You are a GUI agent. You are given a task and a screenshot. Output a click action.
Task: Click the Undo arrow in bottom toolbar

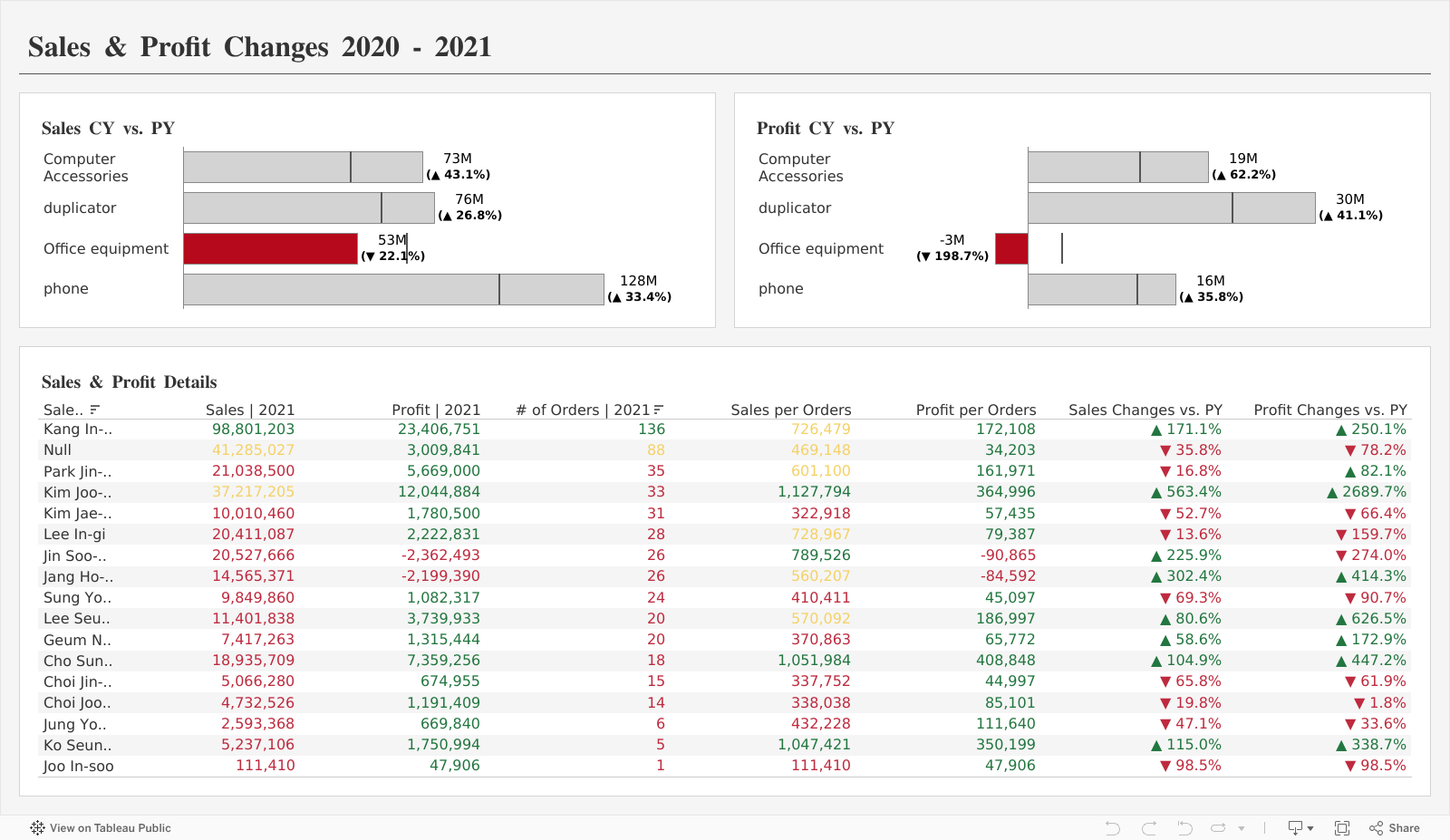click(x=1113, y=828)
